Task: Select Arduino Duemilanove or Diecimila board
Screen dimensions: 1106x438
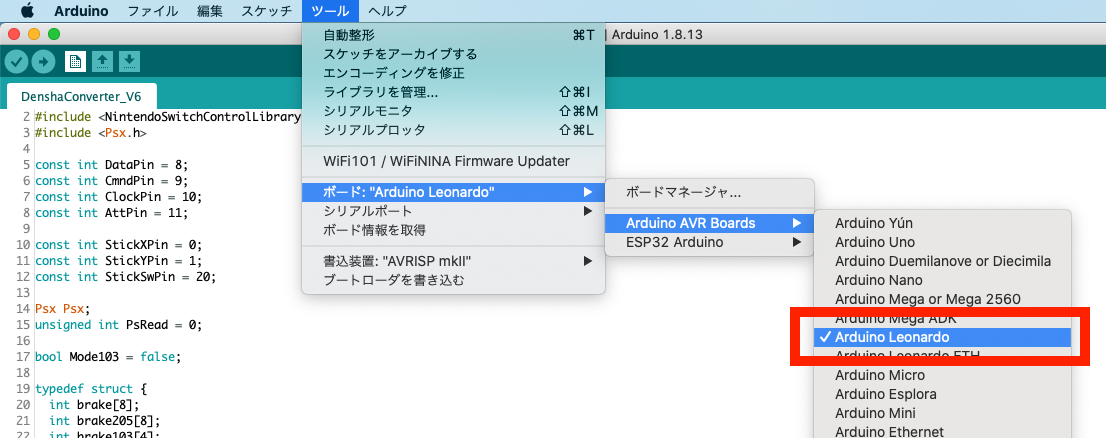Action: [x=942, y=261]
